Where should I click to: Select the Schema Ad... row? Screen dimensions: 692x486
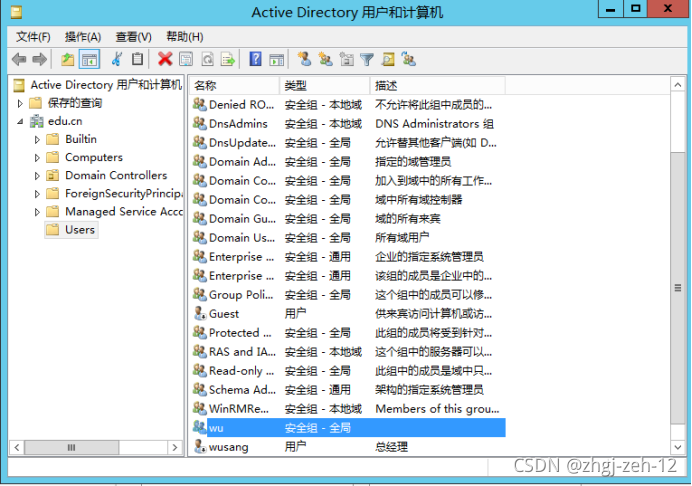click(x=347, y=390)
